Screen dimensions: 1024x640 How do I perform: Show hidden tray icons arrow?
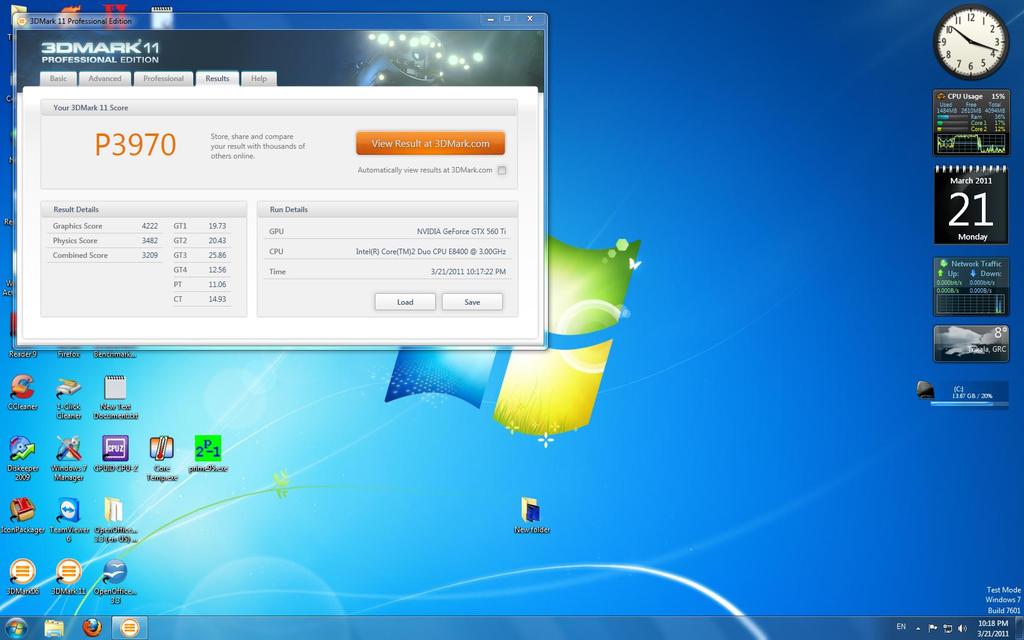[x=918, y=628]
